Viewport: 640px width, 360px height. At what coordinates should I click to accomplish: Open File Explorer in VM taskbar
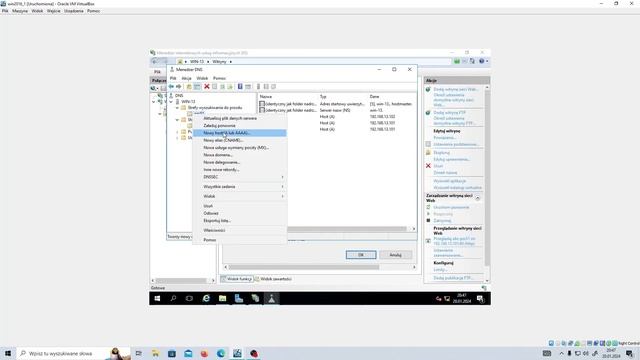click(222, 299)
